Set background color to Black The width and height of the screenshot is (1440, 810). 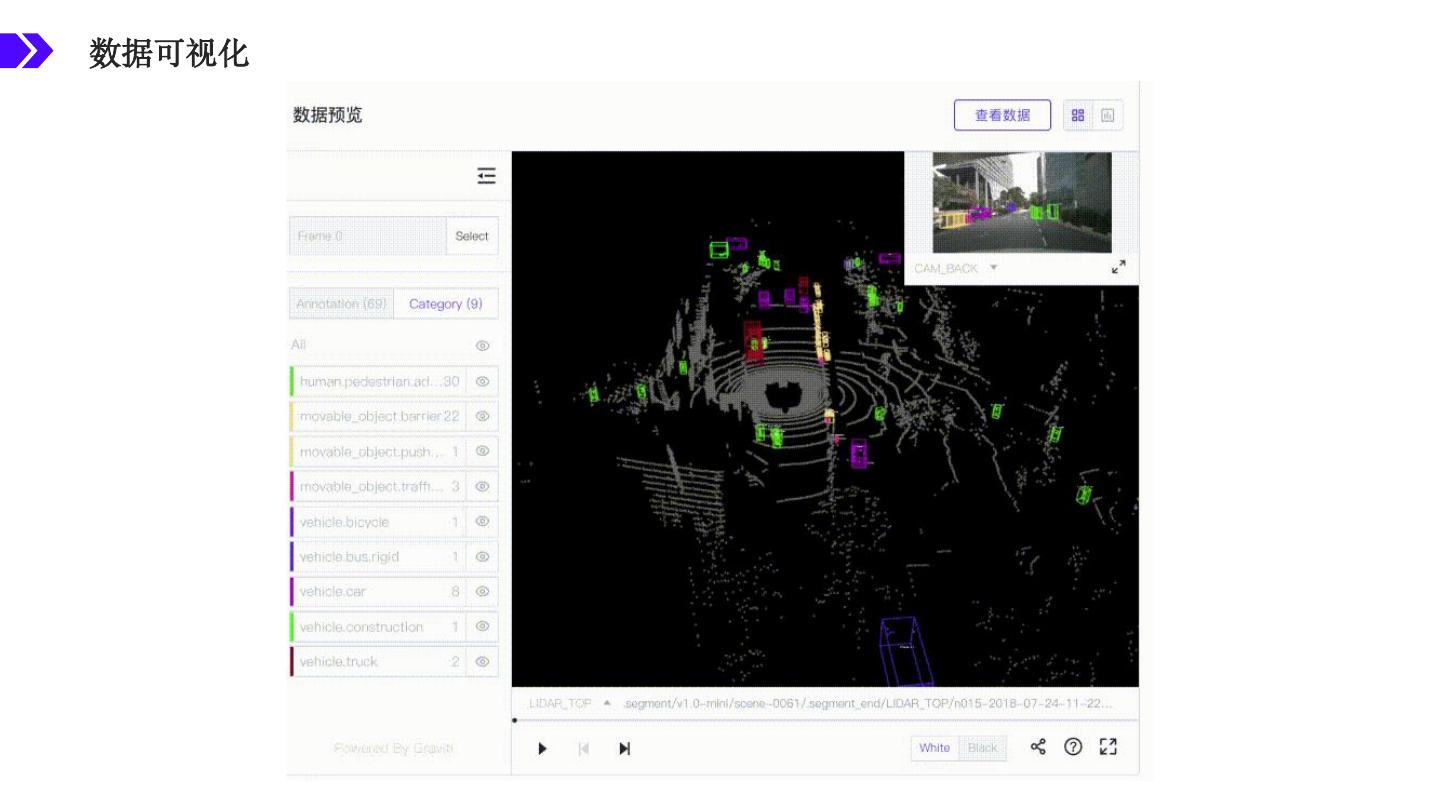[982, 748]
